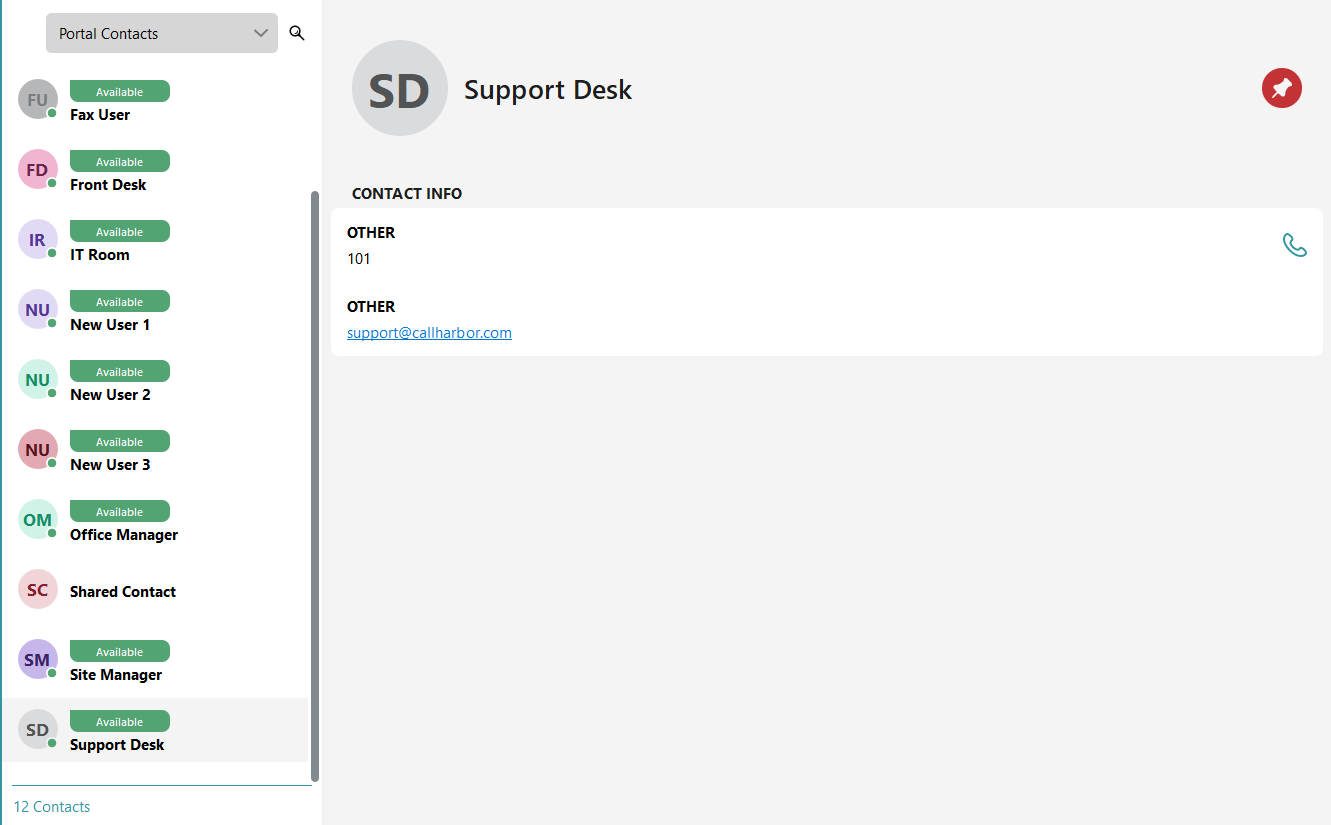Select the OM Office Manager avatar
Screen dimensions: 1331x825
38,519
